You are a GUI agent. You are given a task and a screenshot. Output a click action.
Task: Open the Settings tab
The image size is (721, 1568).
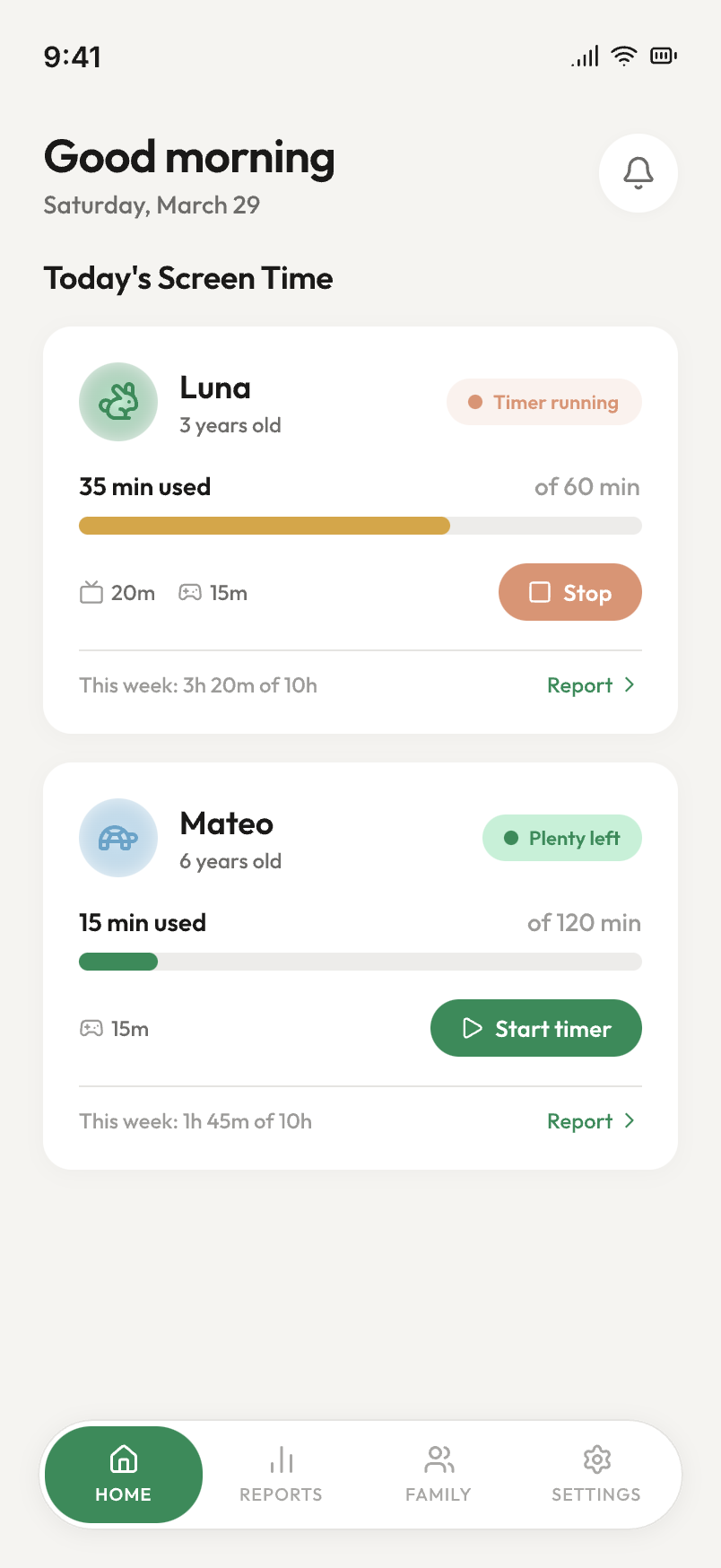(595, 1474)
